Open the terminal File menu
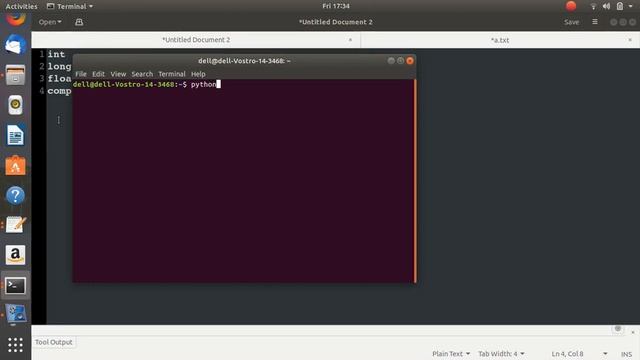640x360 pixels. click(x=81, y=74)
